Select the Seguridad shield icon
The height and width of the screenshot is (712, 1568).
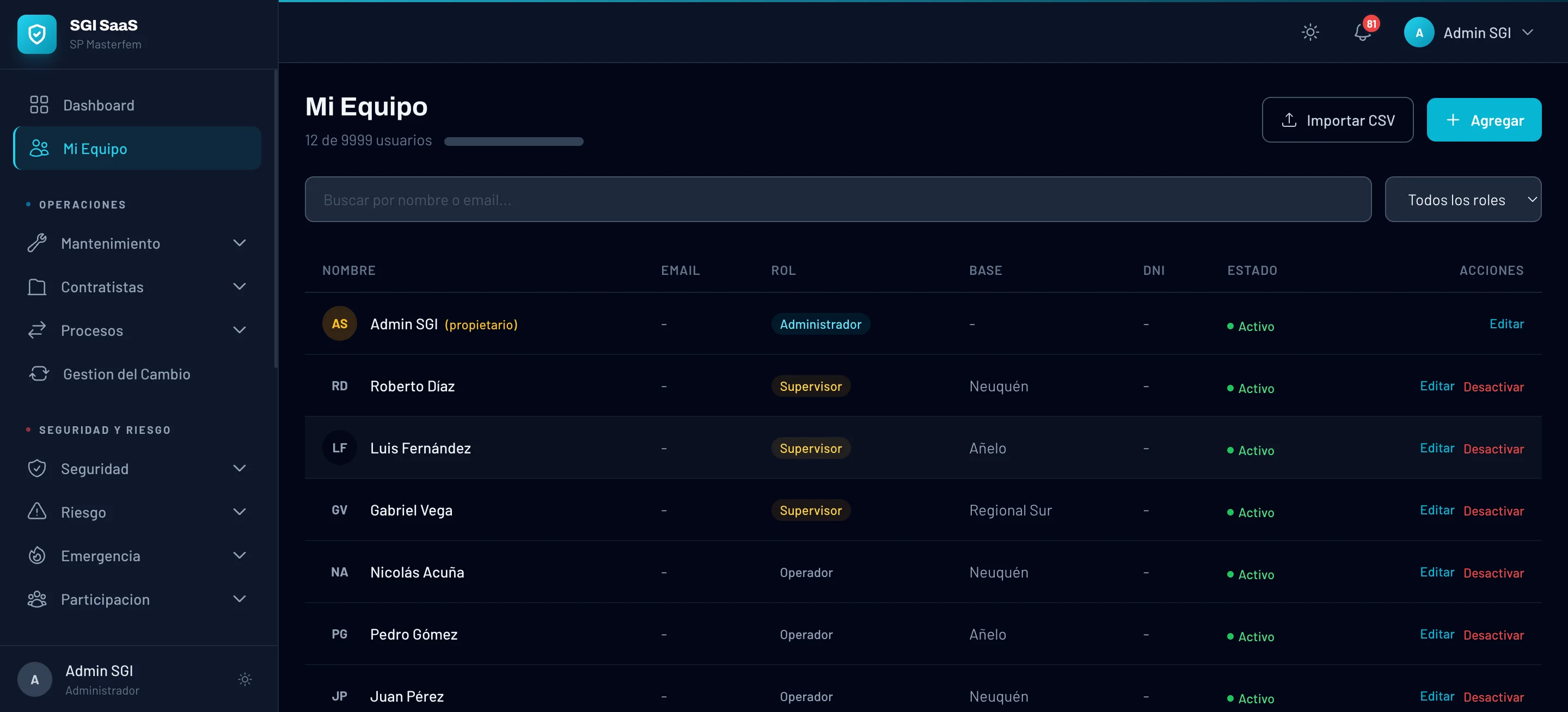[x=37, y=469]
